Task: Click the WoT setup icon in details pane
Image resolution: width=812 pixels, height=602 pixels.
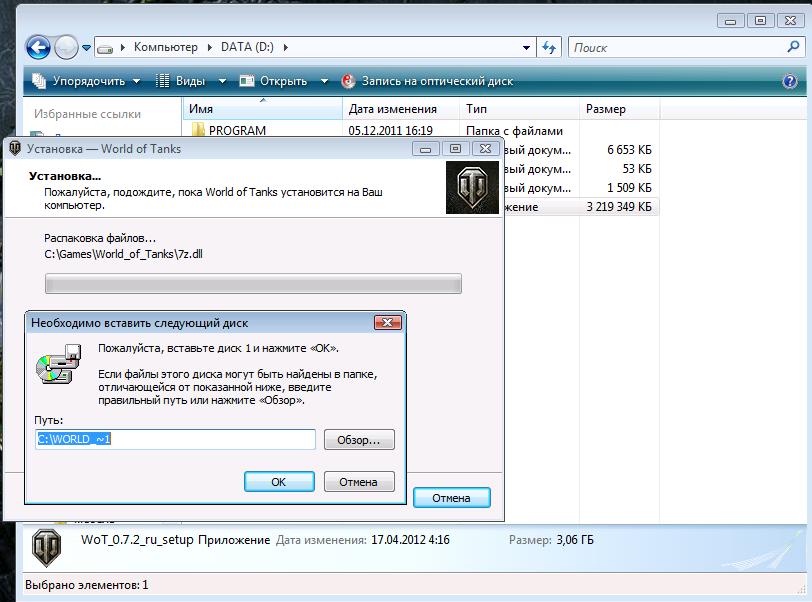Action: pyautogui.click(x=47, y=548)
